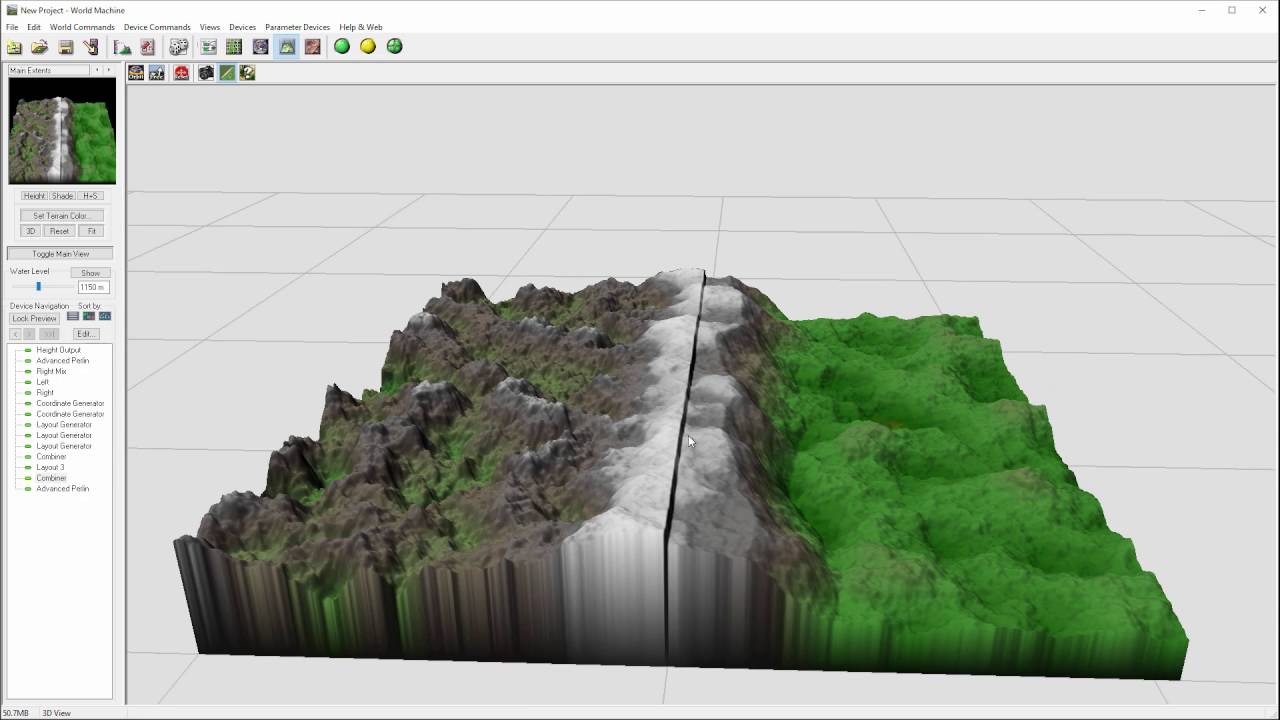Toggle the 3D preview button
1280x720 pixels.
30,231
